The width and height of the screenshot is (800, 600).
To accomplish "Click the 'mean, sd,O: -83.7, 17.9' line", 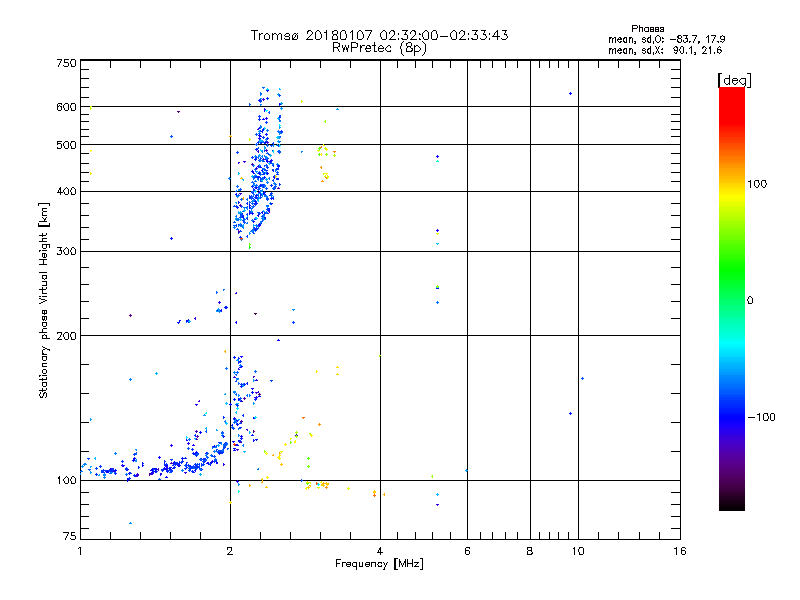I will click(x=666, y=39).
